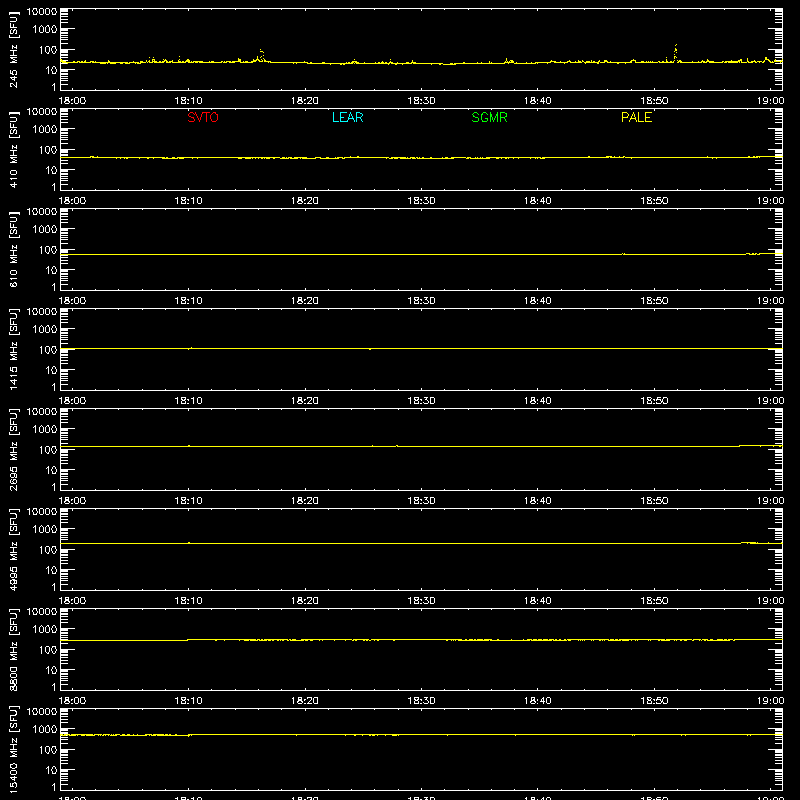Viewport: 800px width, 800px height.
Task: Click the 10000 tick value on the 2695 MHz axis
Action: (x=42, y=412)
